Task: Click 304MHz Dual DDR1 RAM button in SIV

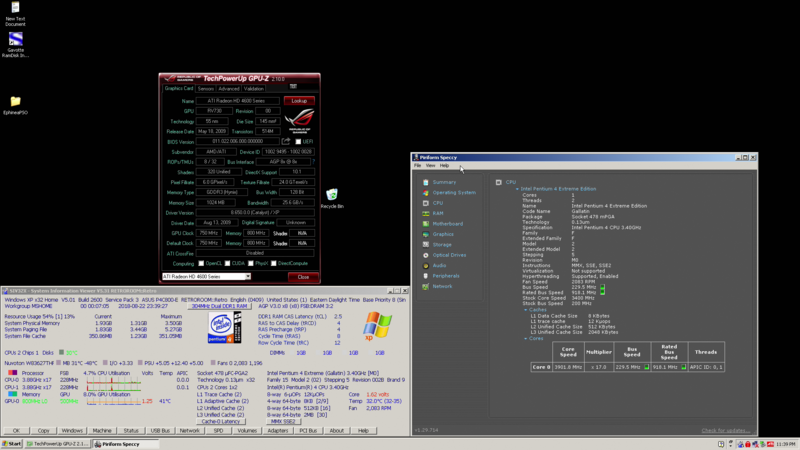Action: point(219,306)
